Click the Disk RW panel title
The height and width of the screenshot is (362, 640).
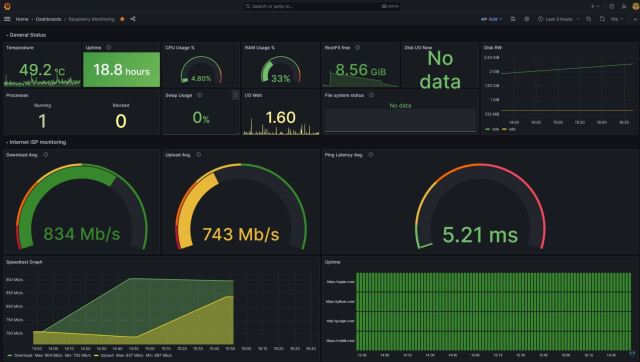click(493, 48)
